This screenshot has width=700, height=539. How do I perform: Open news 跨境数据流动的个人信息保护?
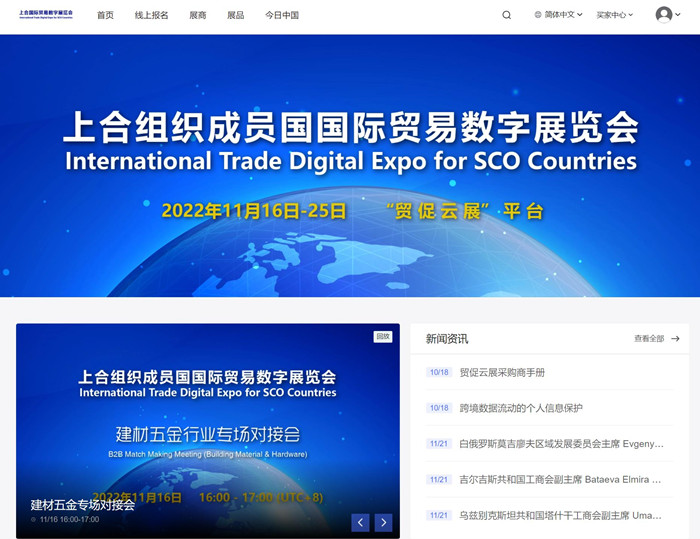pyautogui.click(x=521, y=408)
